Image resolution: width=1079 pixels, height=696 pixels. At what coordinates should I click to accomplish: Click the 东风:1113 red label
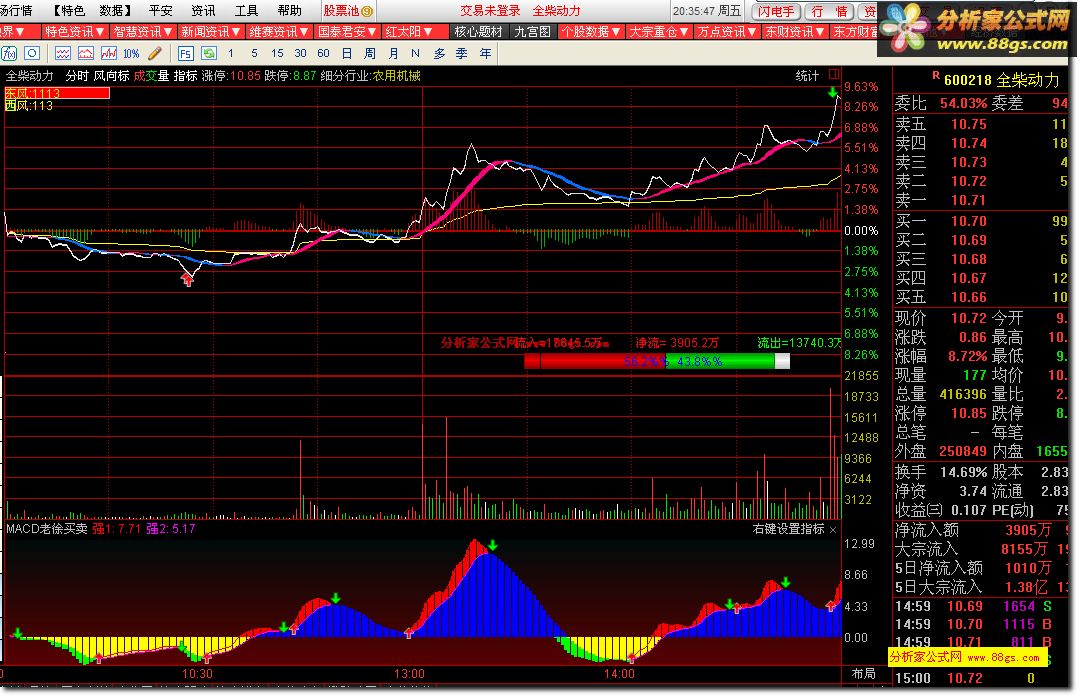[x=57, y=93]
